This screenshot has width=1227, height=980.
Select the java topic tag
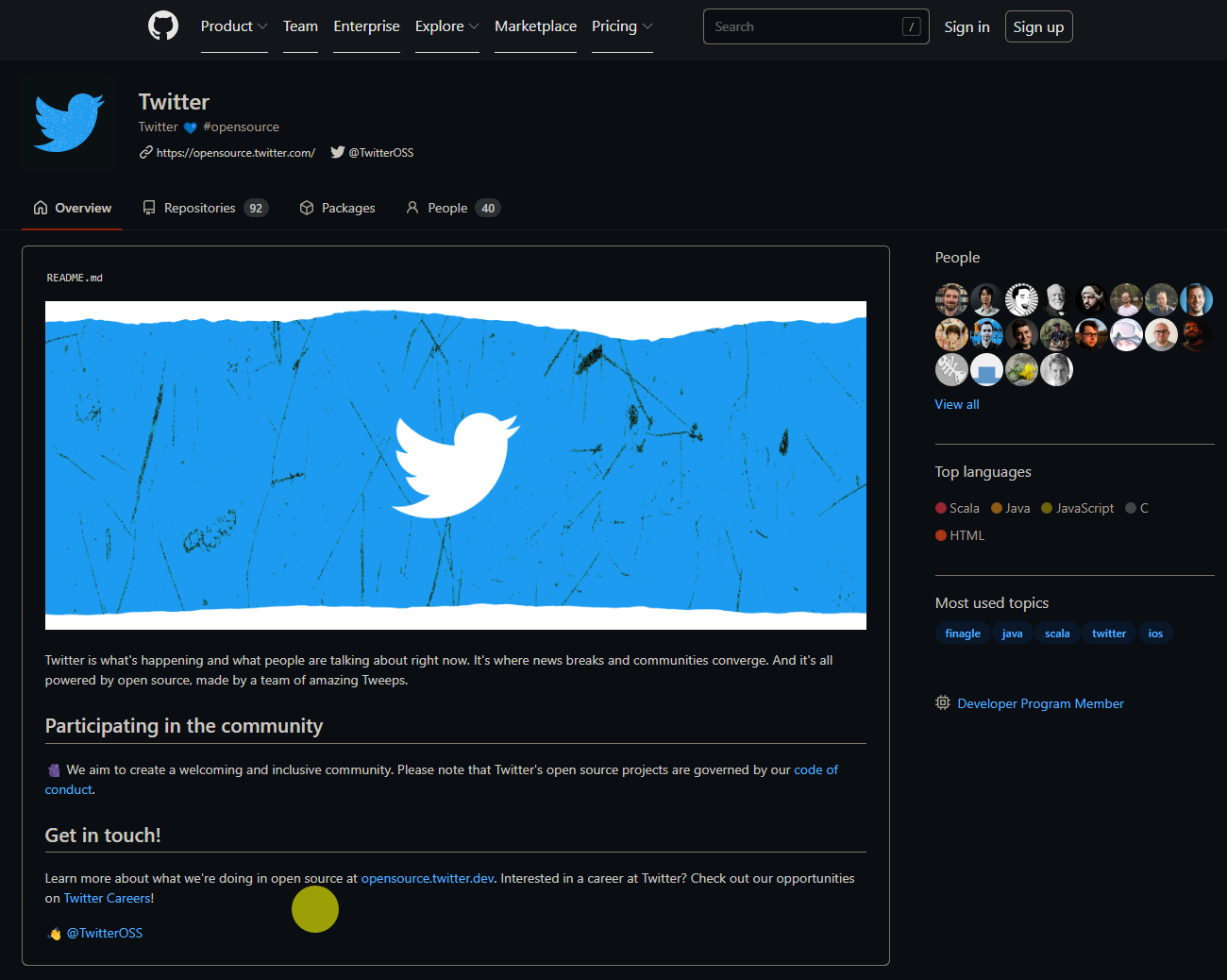coord(1012,634)
